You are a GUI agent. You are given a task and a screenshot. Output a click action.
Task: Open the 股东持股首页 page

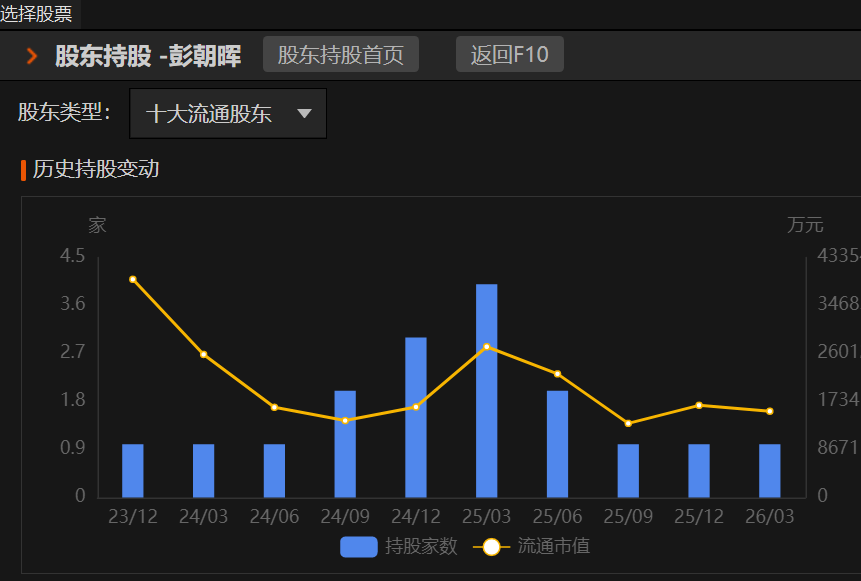click(340, 54)
